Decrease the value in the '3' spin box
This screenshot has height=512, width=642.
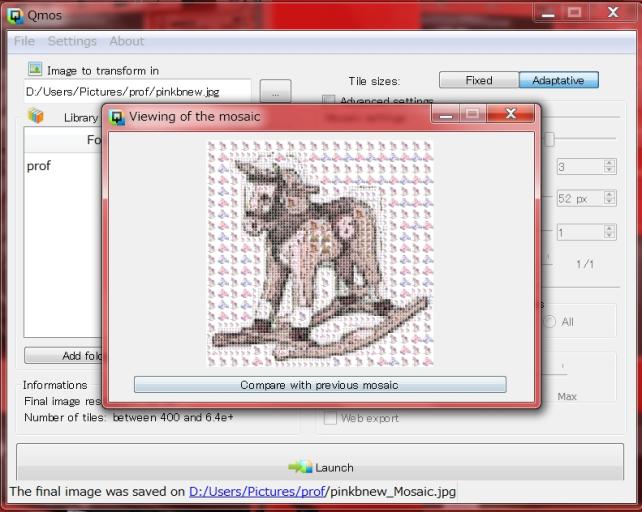609,170
